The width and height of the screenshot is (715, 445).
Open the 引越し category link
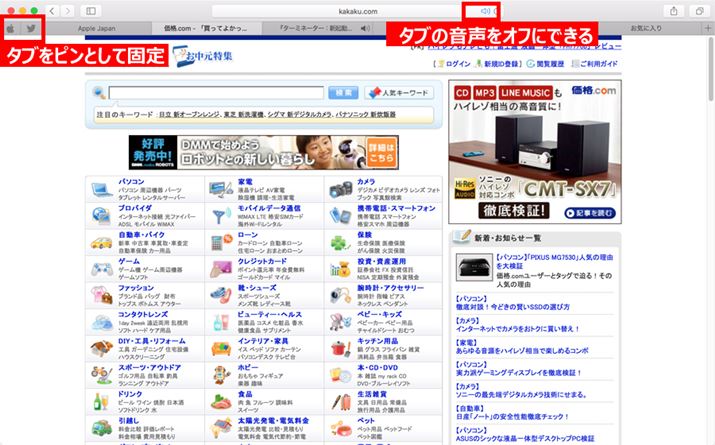[129, 420]
